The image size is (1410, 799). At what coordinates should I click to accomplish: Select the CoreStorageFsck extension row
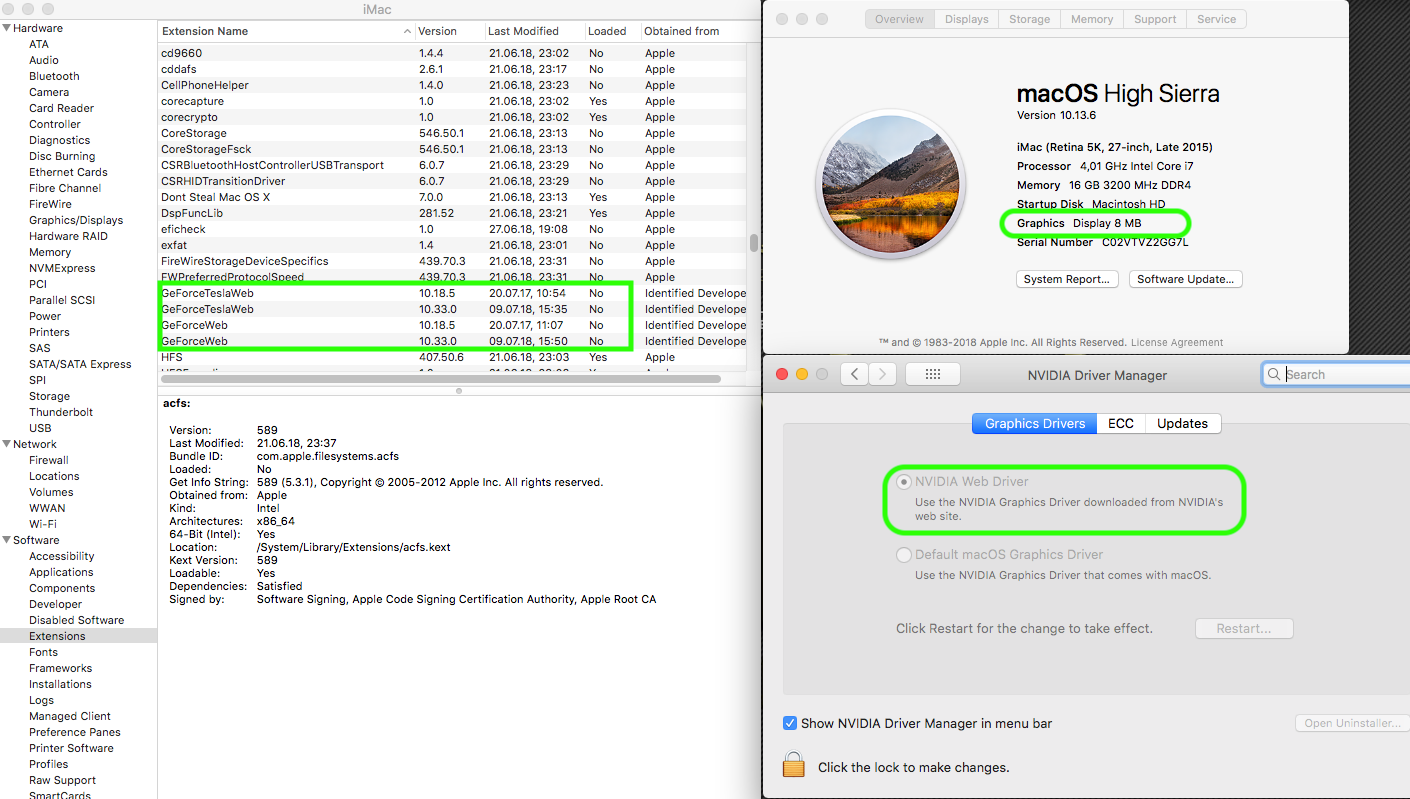click(452, 149)
